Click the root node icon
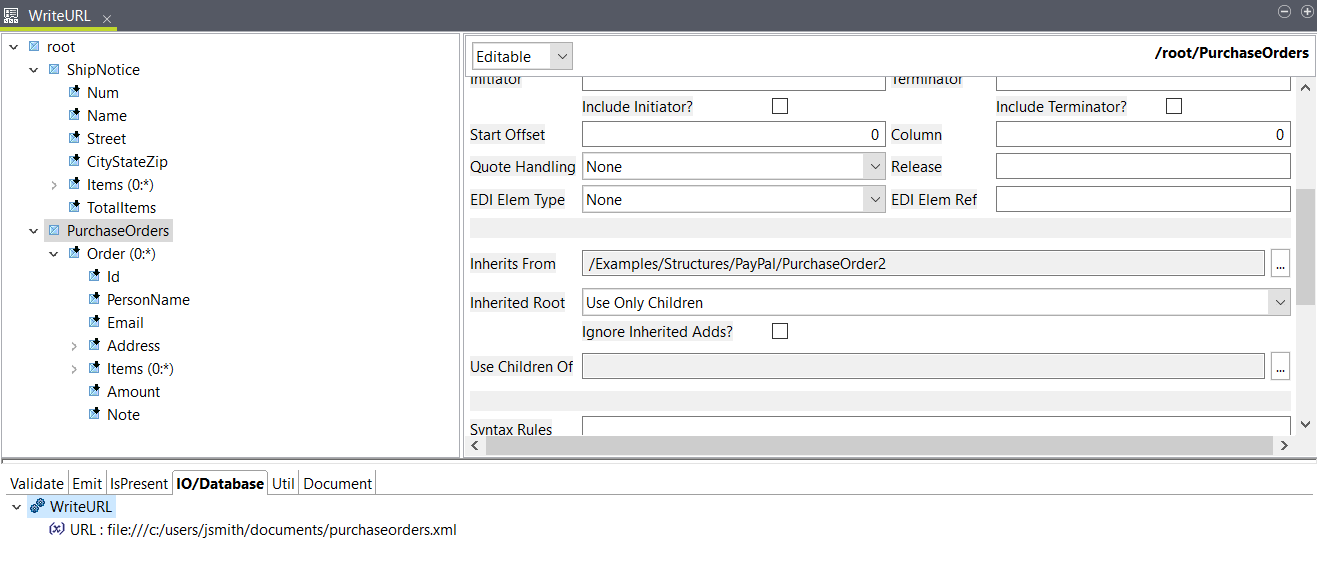Screen dimensions: 1317x574 click(35, 47)
